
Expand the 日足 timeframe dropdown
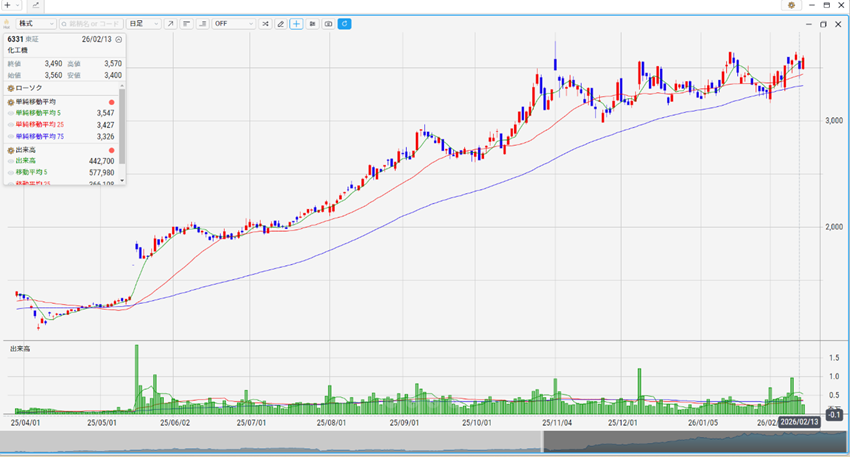tap(143, 23)
